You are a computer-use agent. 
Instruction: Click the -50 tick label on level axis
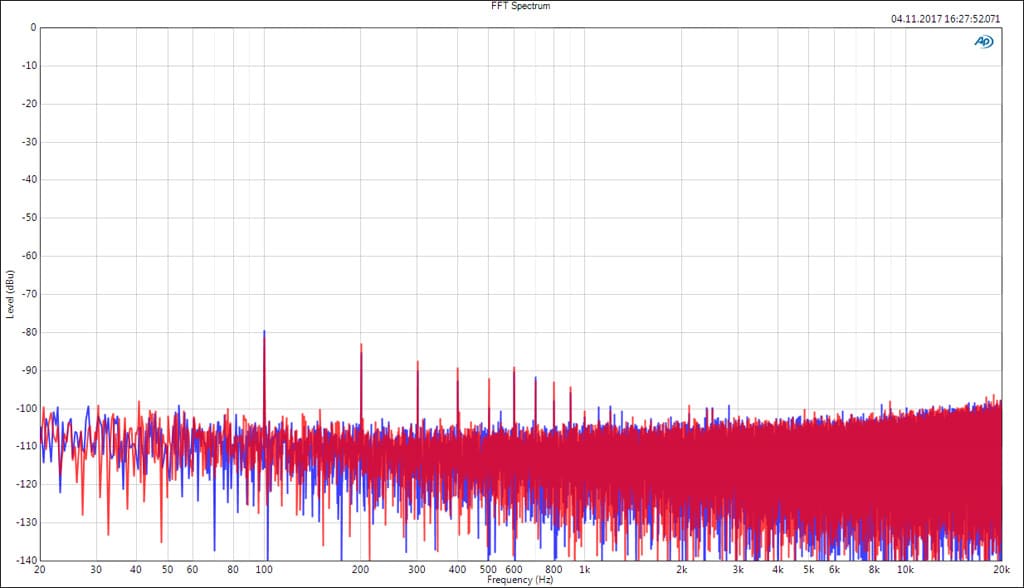pyautogui.click(x=28, y=218)
